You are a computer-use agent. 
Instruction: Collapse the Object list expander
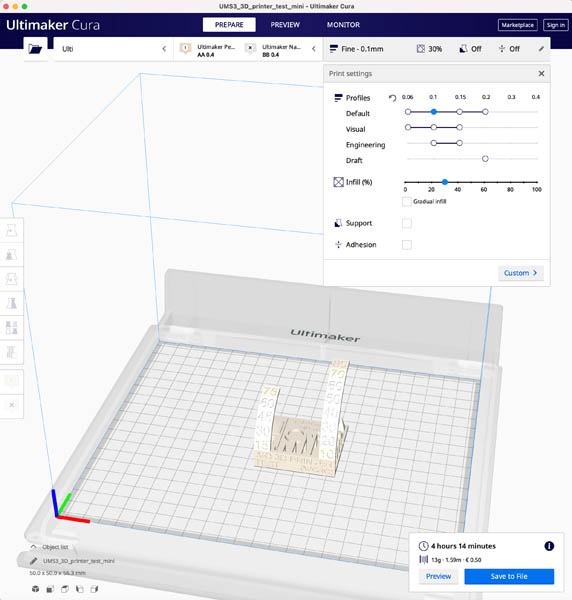33,547
